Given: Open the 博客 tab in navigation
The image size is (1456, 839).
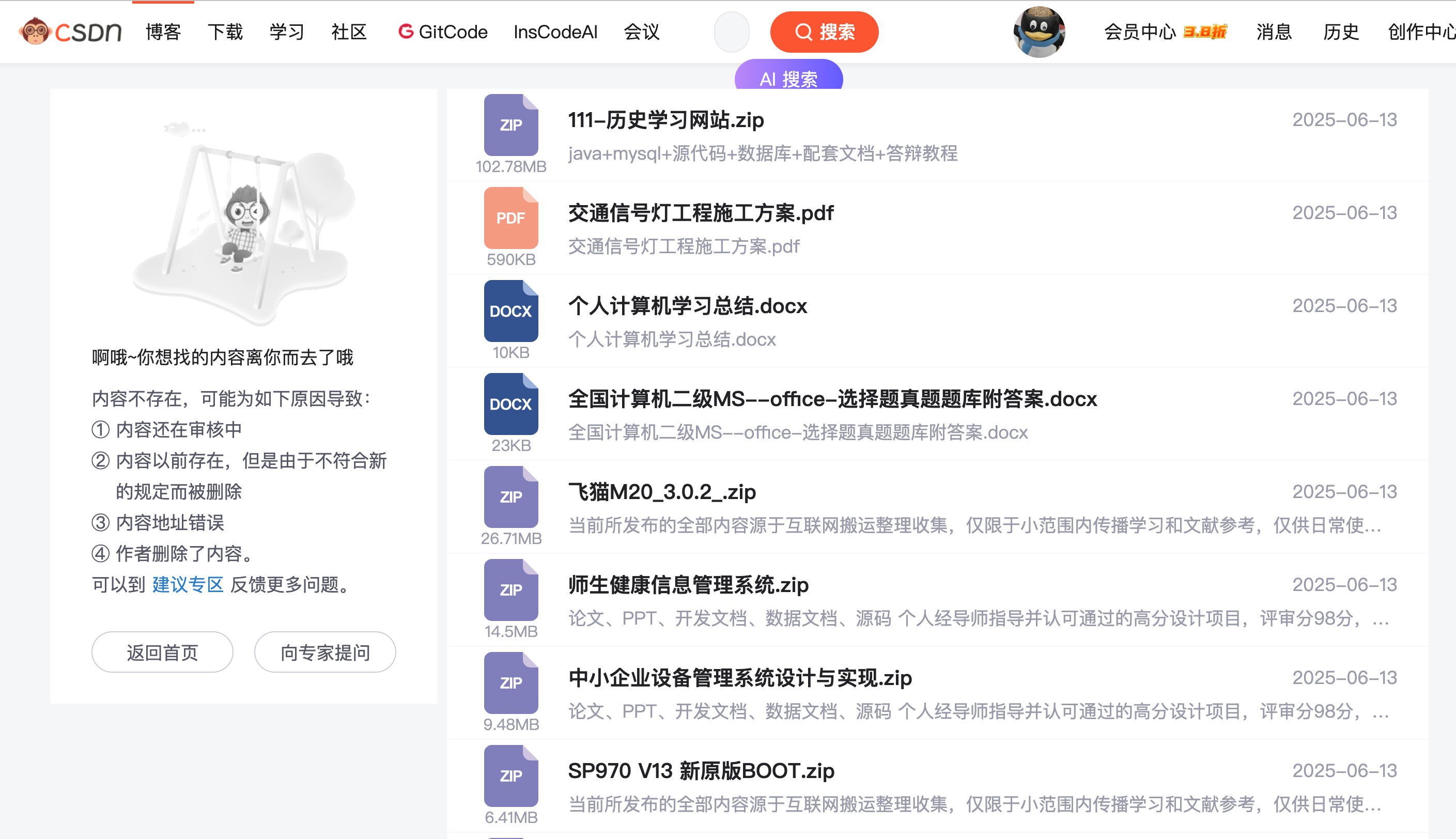Looking at the screenshot, I should [163, 32].
